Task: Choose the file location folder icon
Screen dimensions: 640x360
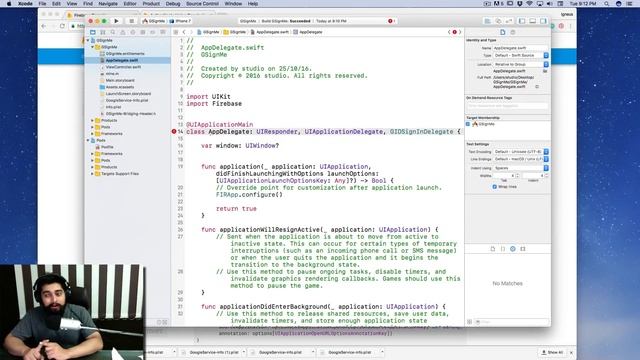Action: (x=545, y=71)
